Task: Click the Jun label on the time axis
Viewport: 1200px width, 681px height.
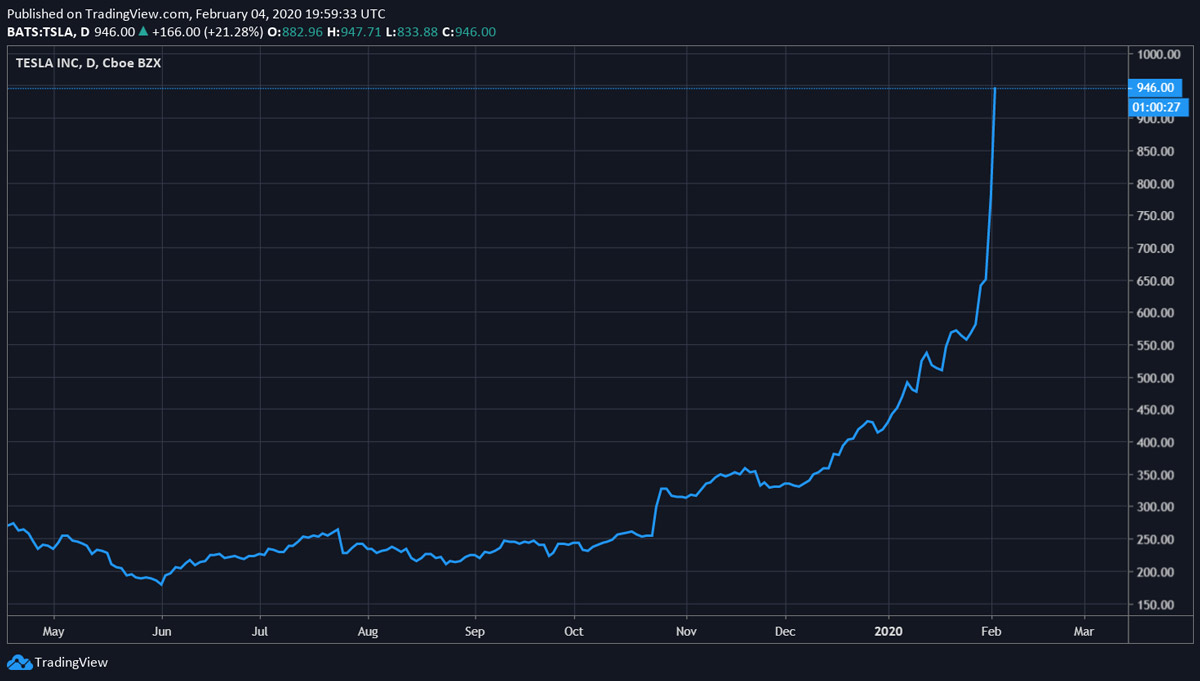Action: [161, 632]
